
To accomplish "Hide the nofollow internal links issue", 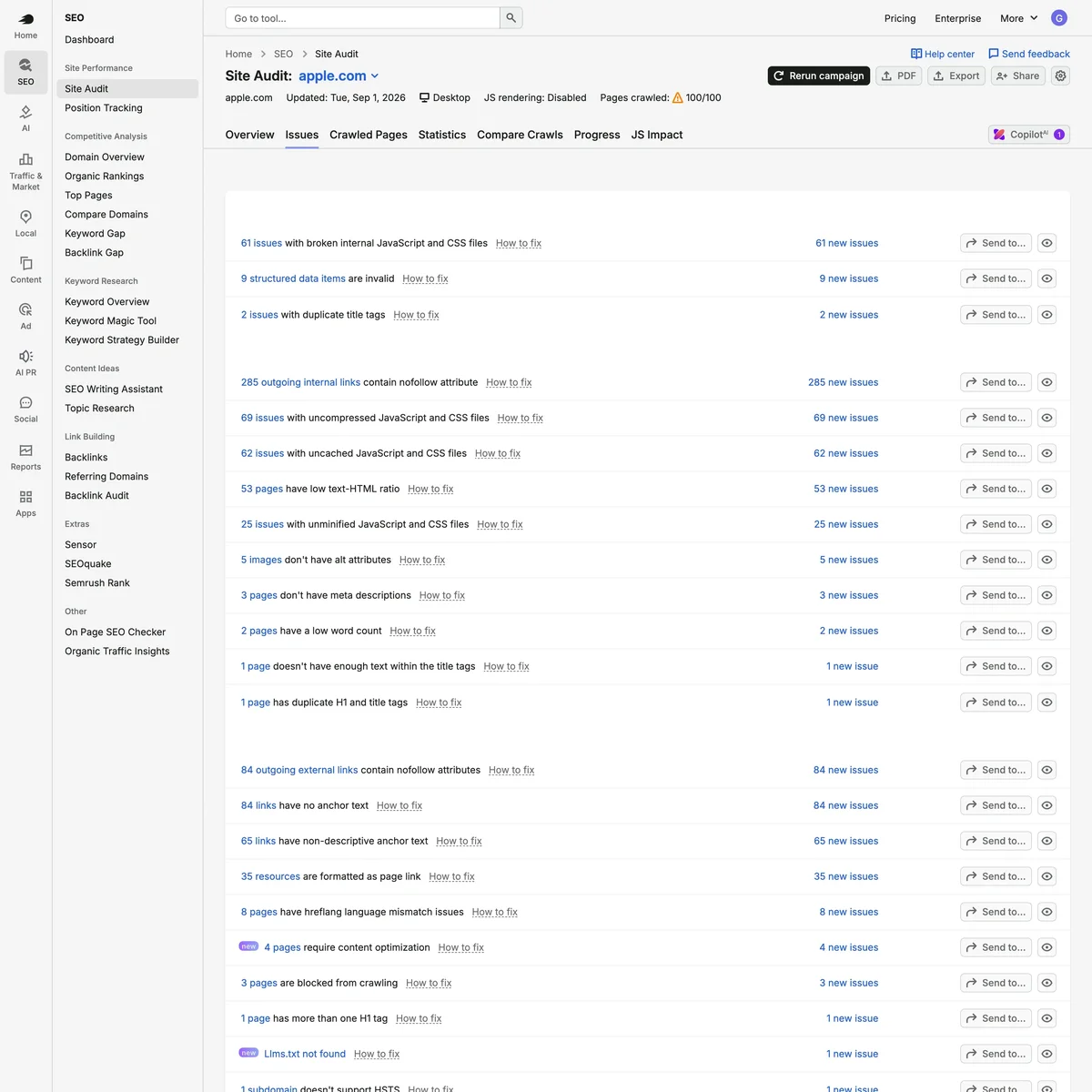I will click(x=1047, y=382).
